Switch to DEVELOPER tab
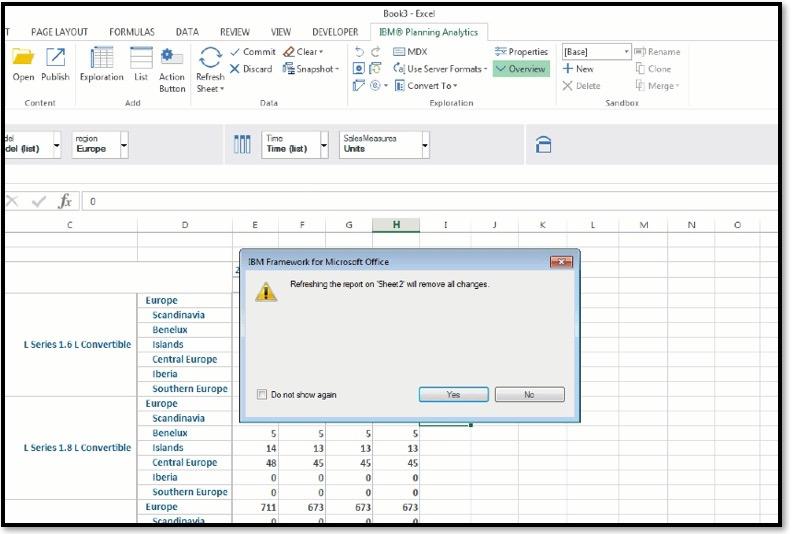Viewport: 792px width, 534px height. pyautogui.click(x=335, y=32)
